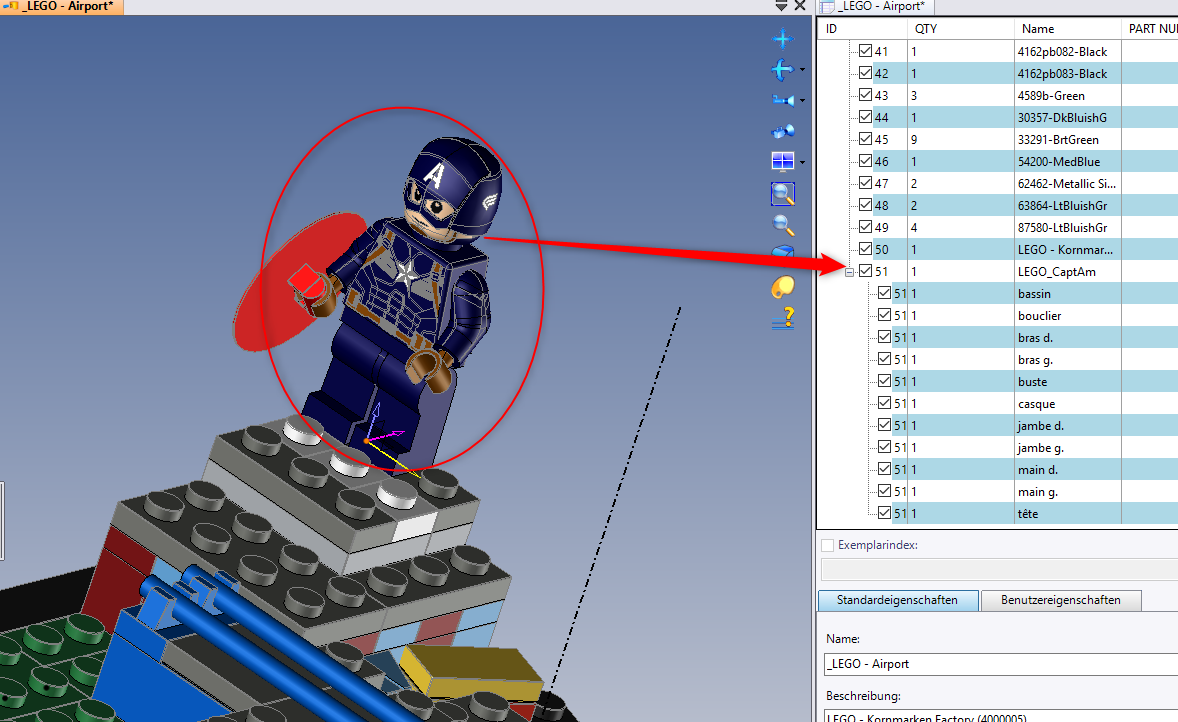Viewport: 1178px width, 722px height.
Task: Select the buste part name
Action: point(1032,382)
